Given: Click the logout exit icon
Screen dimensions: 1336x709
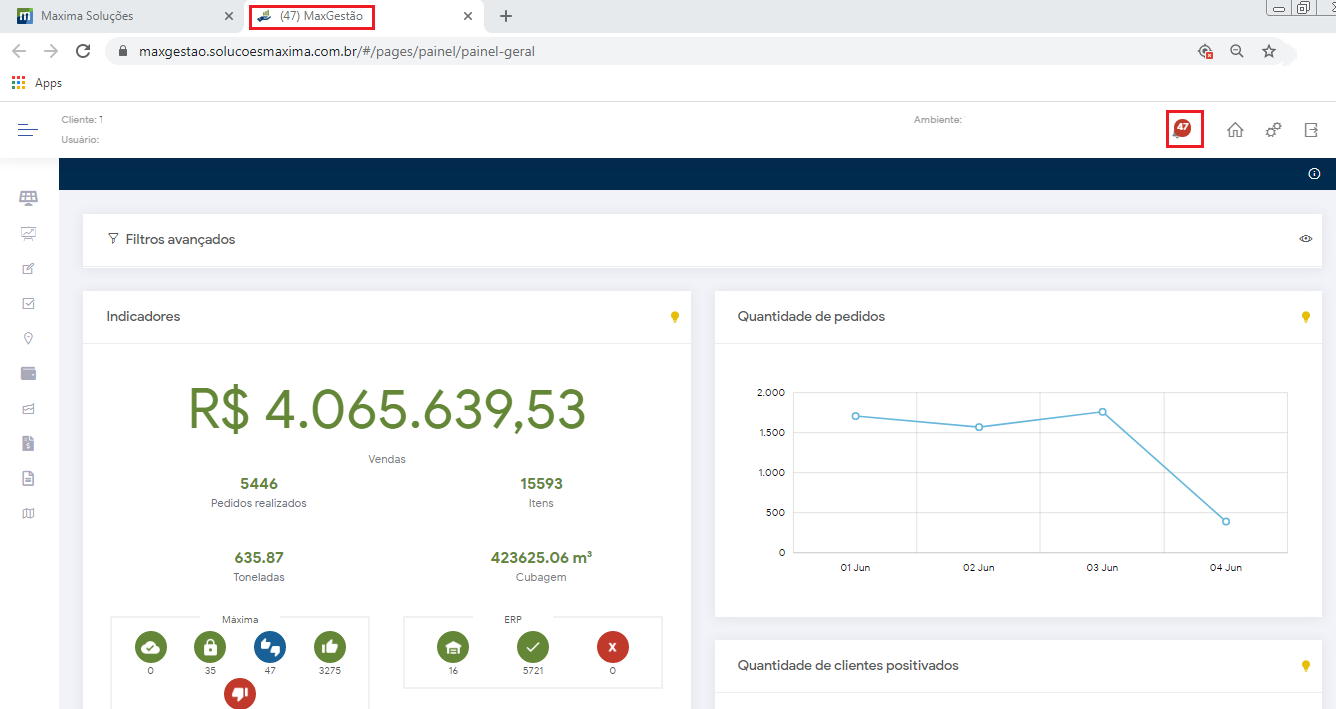Looking at the screenshot, I should point(1311,130).
